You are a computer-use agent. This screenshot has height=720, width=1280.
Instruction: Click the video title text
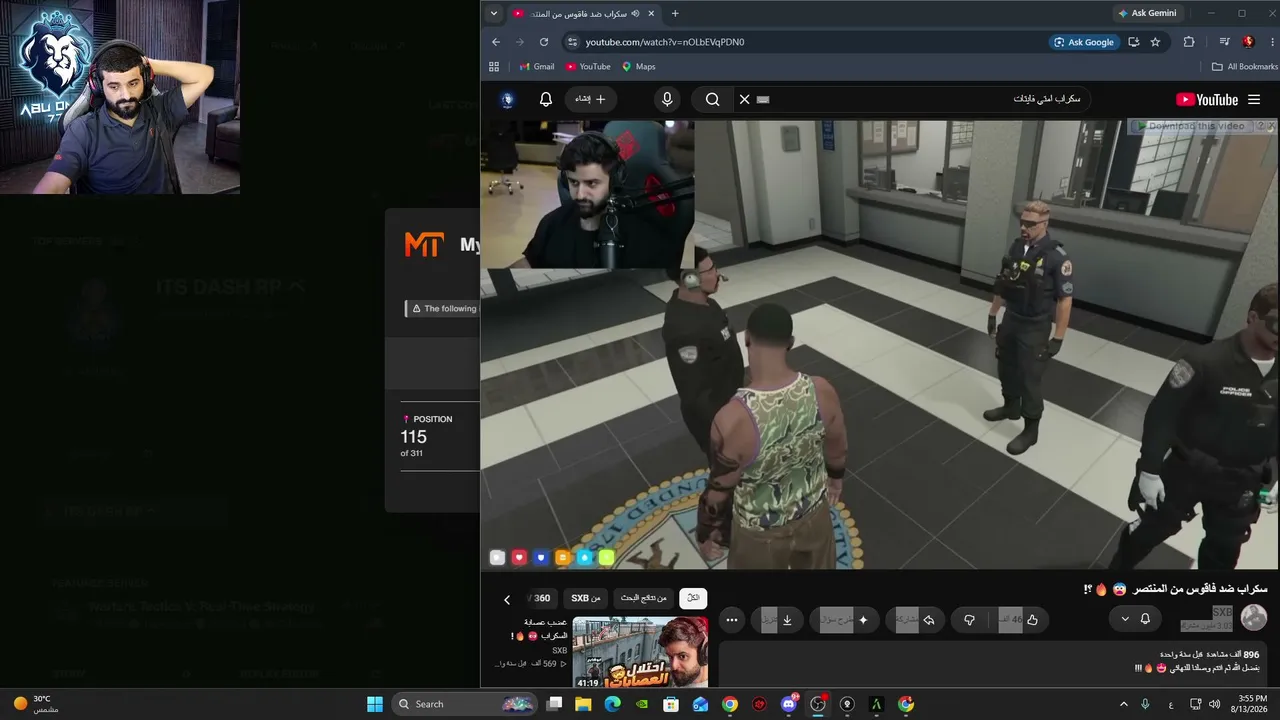click(x=1177, y=589)
